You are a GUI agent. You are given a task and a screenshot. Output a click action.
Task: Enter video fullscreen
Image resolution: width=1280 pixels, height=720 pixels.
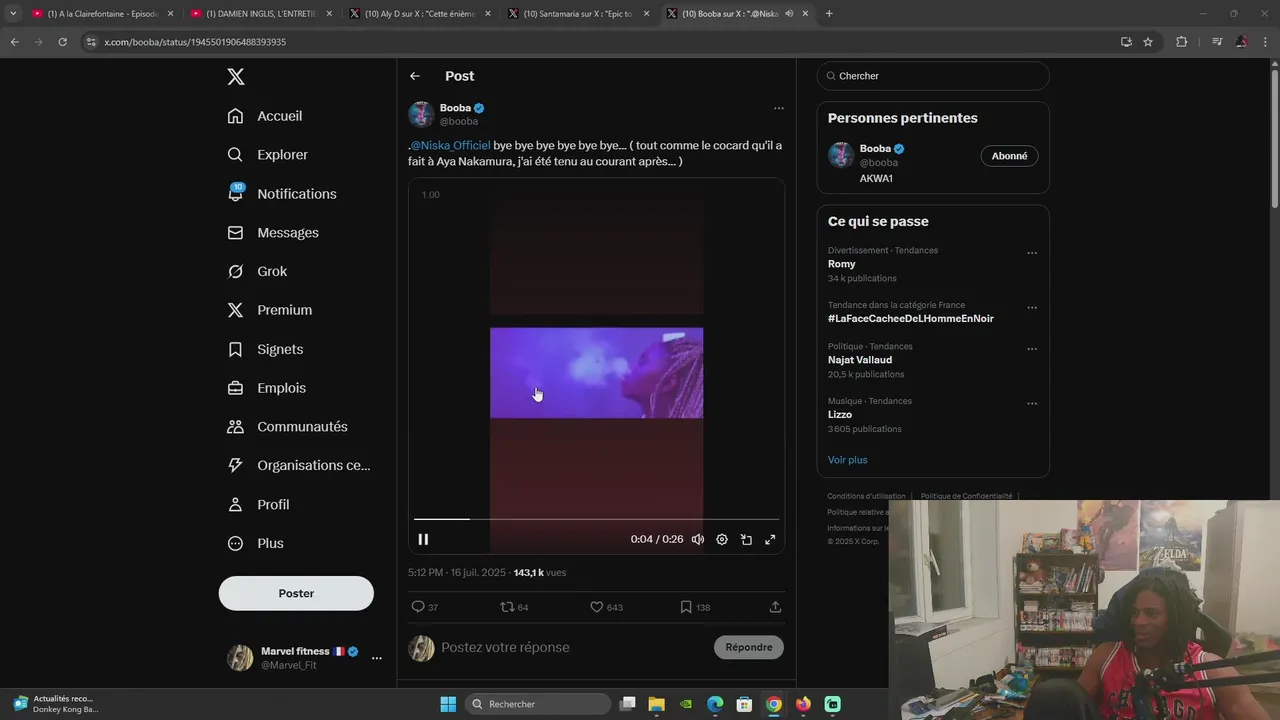[770, 540]
